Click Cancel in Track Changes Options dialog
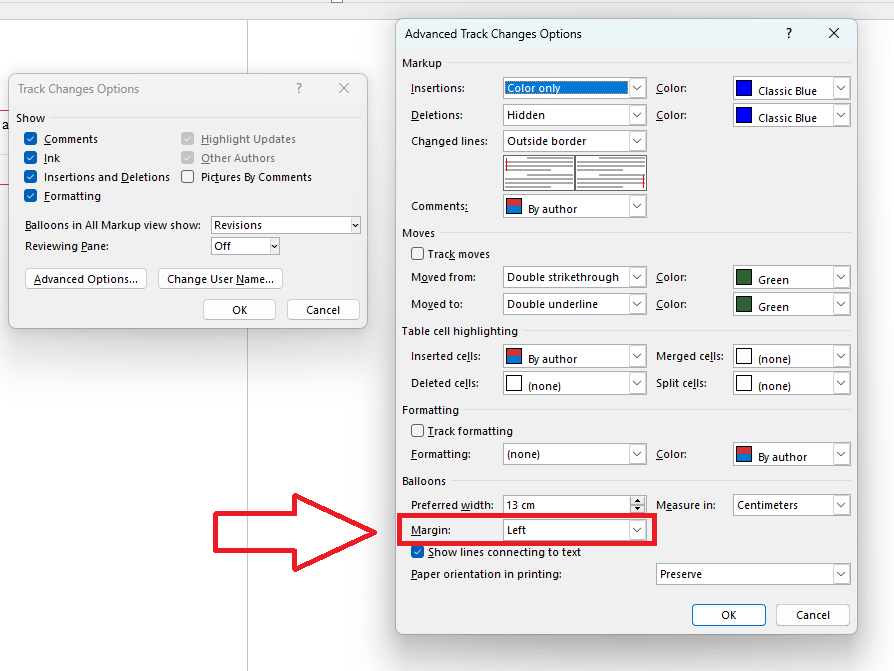Viewport: 894px width, 671px height. click(x=323, y=310)
